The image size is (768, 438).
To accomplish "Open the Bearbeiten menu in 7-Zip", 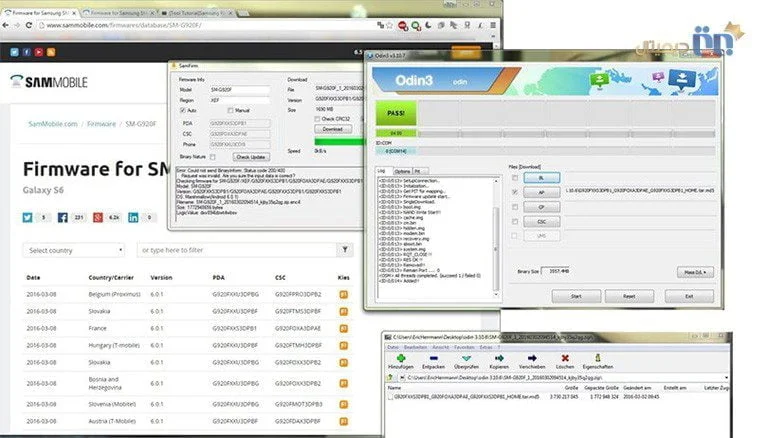I will (415, 347).
